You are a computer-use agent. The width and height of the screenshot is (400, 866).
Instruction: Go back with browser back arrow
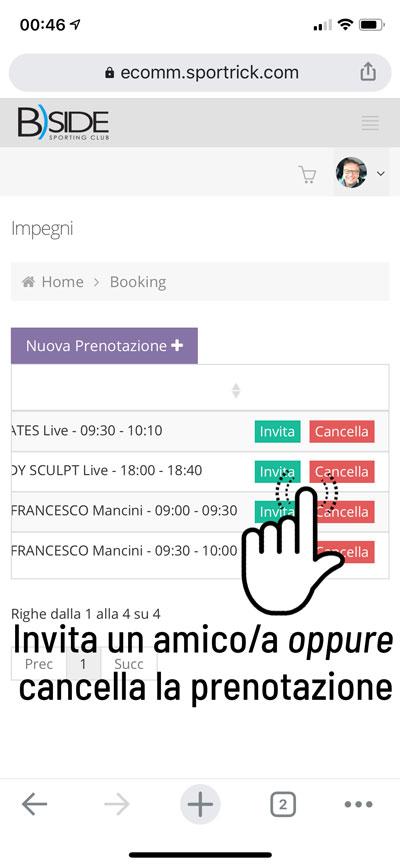click(34, 805)
